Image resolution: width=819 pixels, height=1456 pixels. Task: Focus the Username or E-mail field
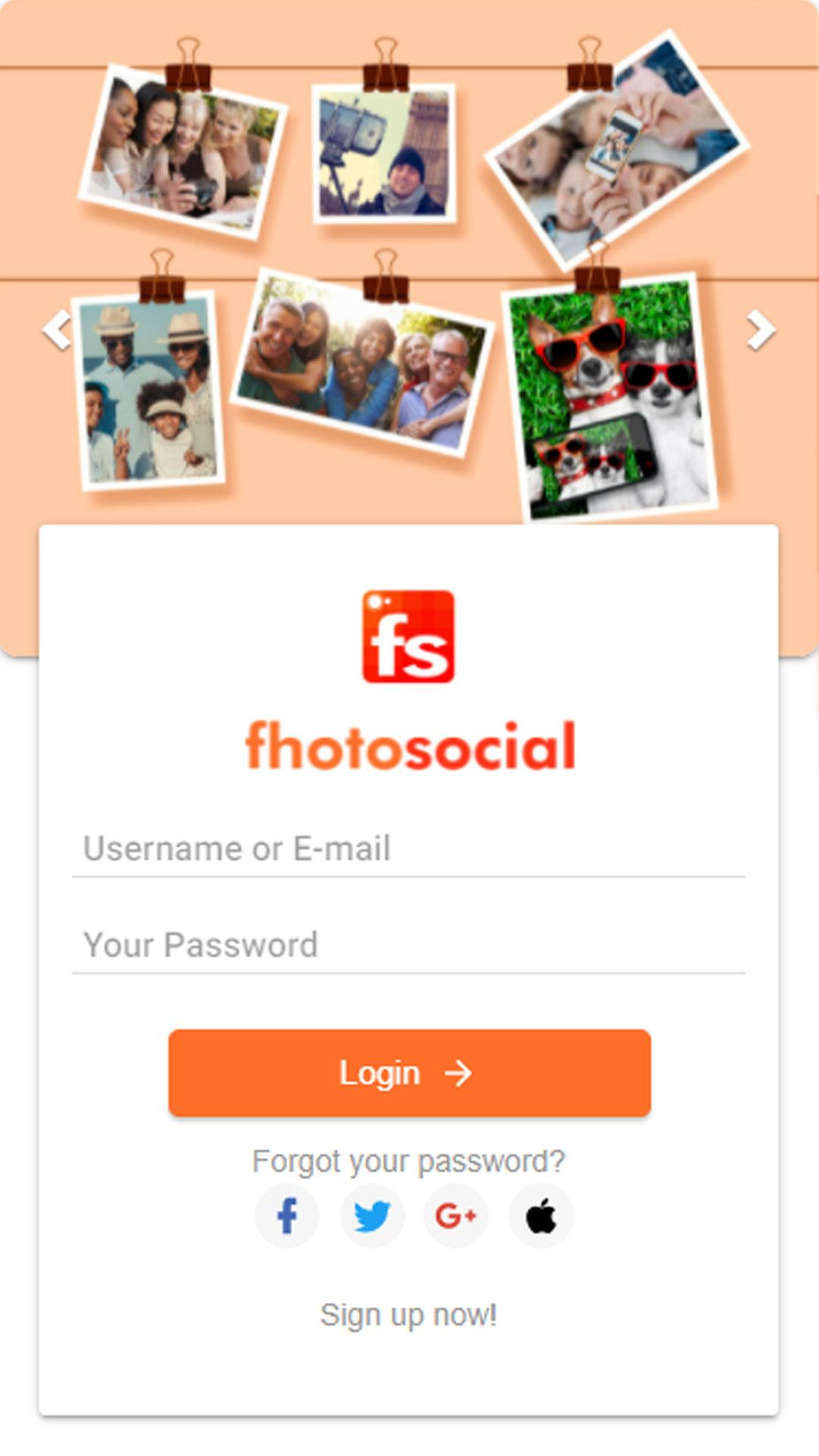coord(409,849)
